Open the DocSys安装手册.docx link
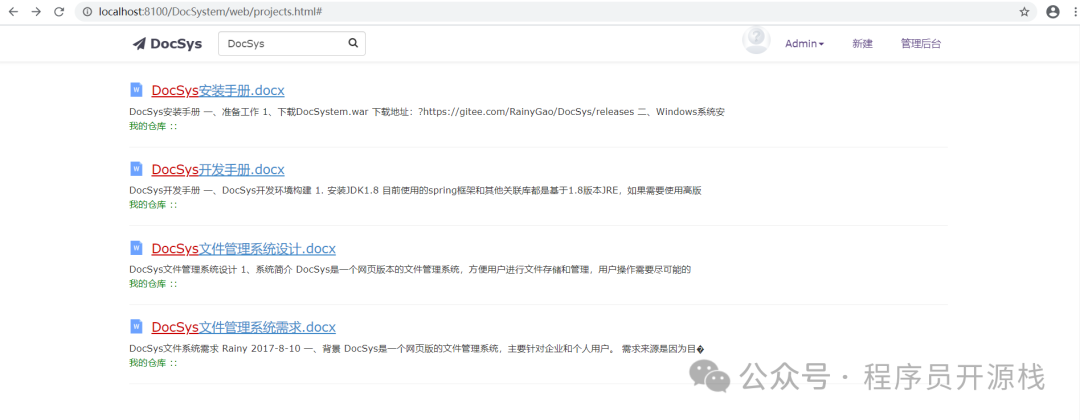The width and height of the screenshot is (1080, 420). (x=218, y=91)
